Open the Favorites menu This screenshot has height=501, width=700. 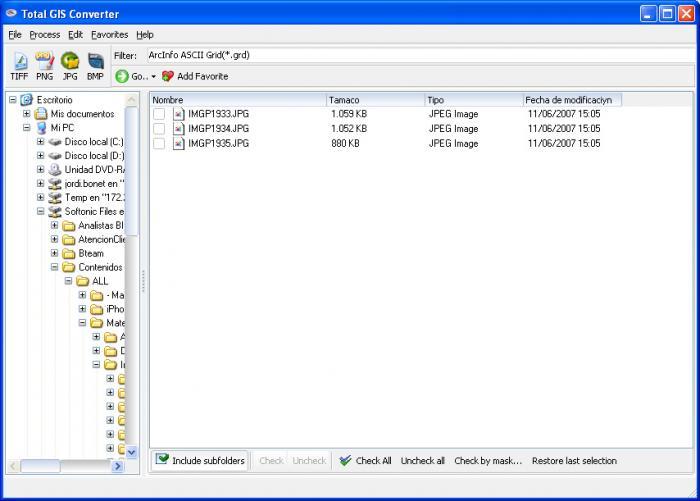pos(109,34)
